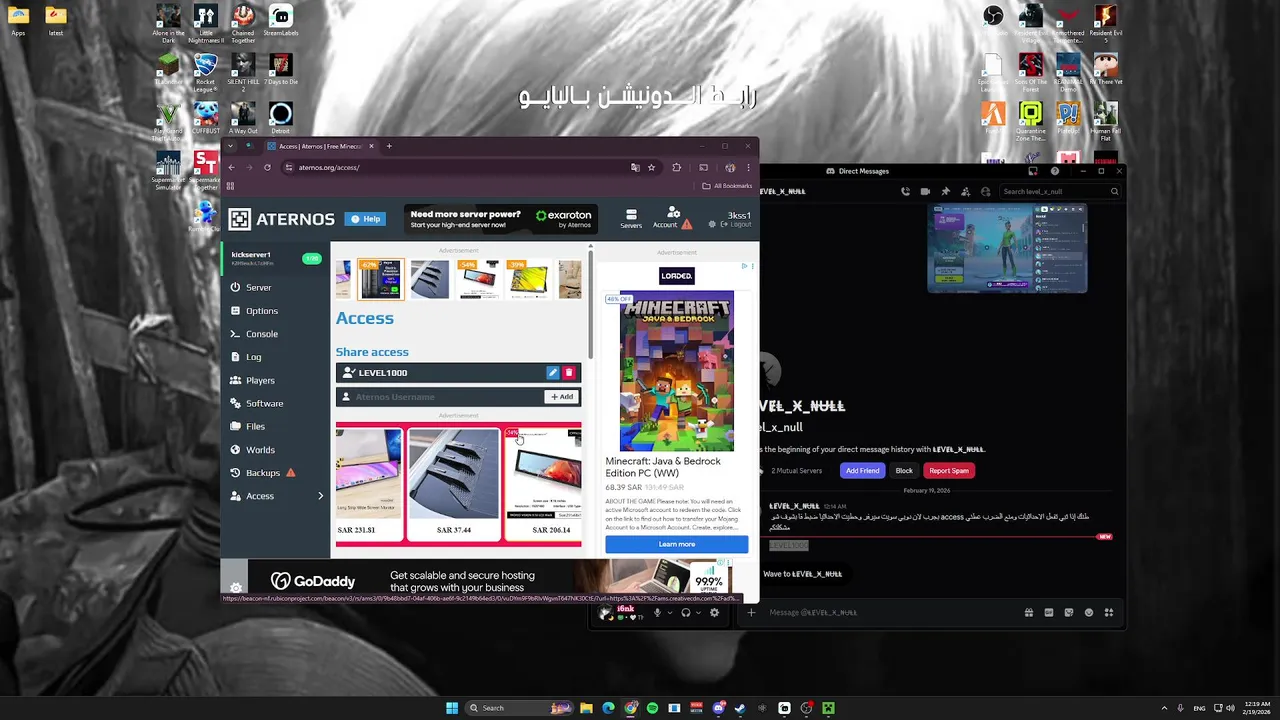Open Software in the Aternos sidebar
Screen dimensions: 1280x720
coord(264,403)
